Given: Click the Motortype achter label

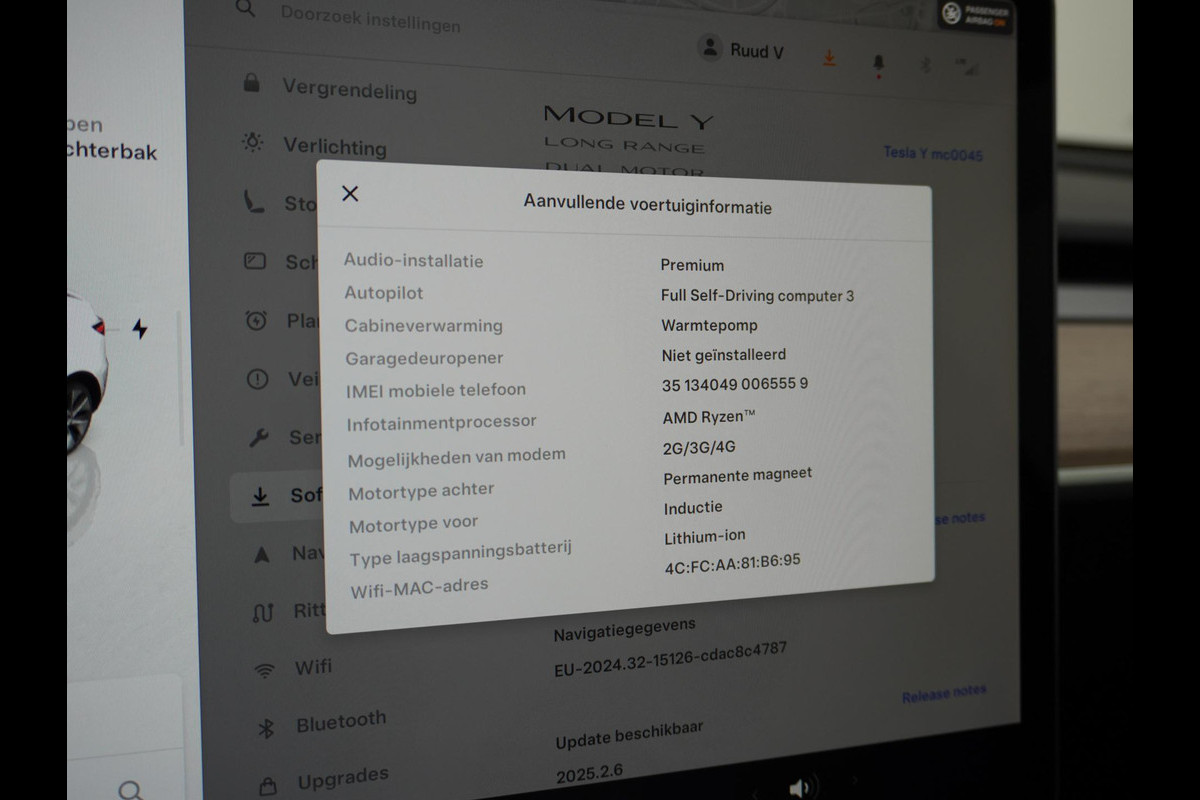Looking at the screenshot, I should 421,491.
